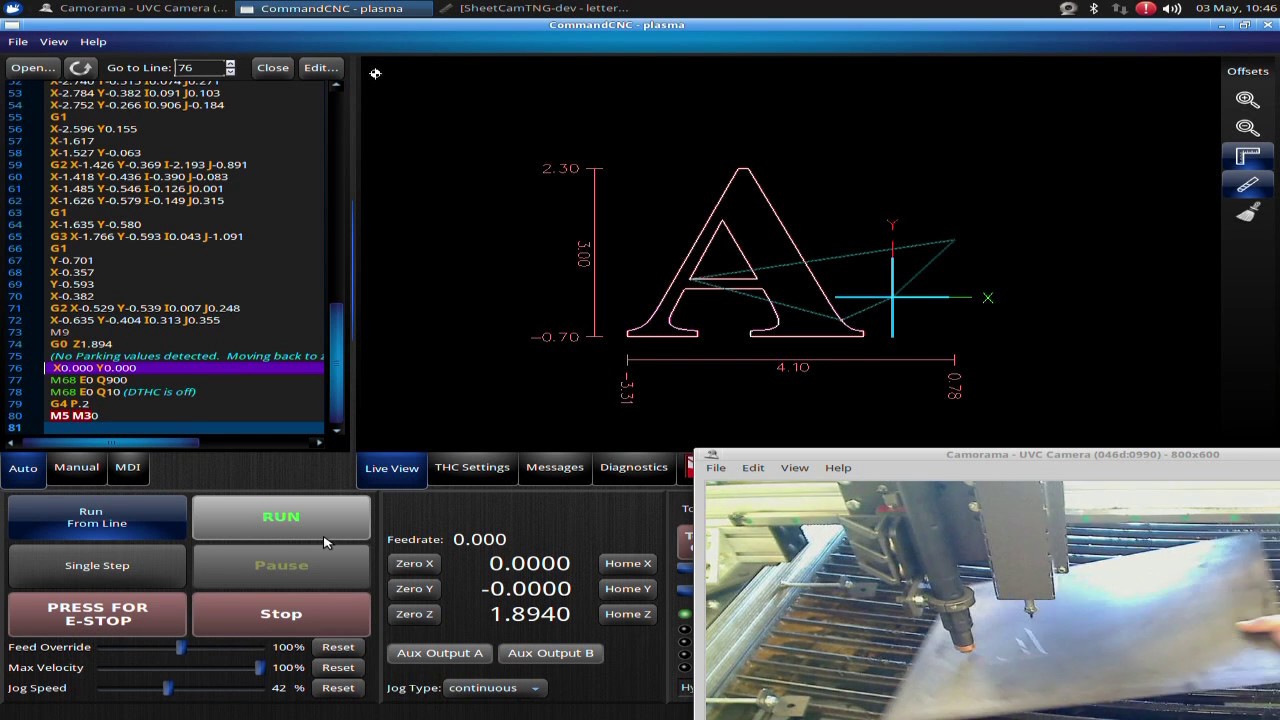Click the Zero X button
Screen dimensions: 1280x720
click(415, 564)
